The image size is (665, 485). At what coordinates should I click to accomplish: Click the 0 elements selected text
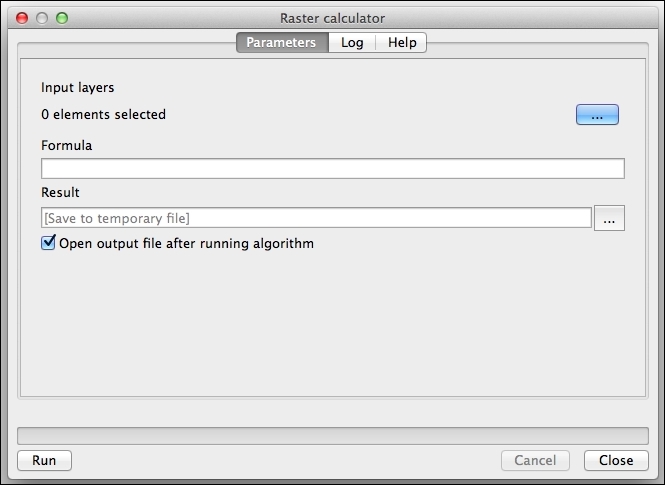tap(103, 114)
